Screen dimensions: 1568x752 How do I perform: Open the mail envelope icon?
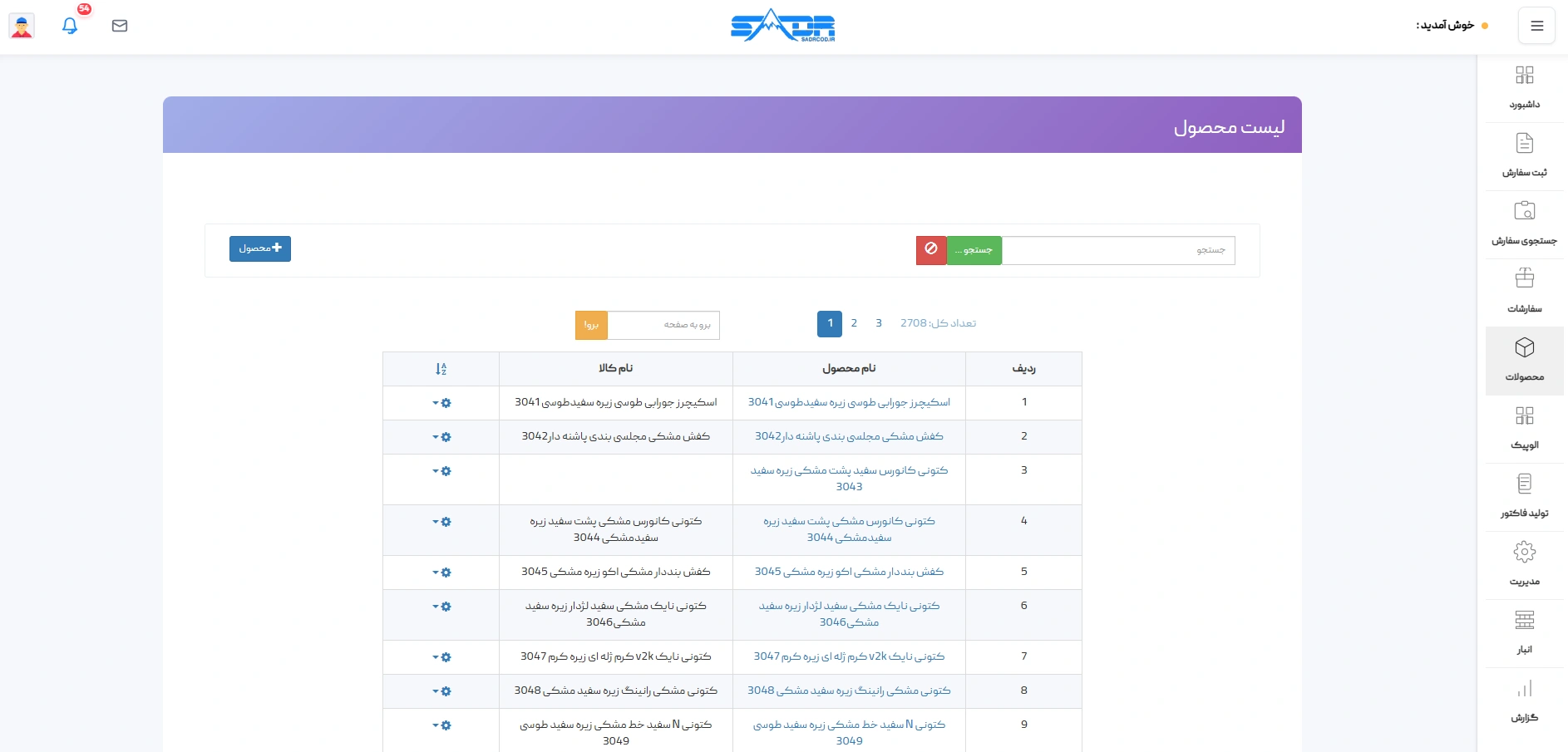[x=120, y=25]
